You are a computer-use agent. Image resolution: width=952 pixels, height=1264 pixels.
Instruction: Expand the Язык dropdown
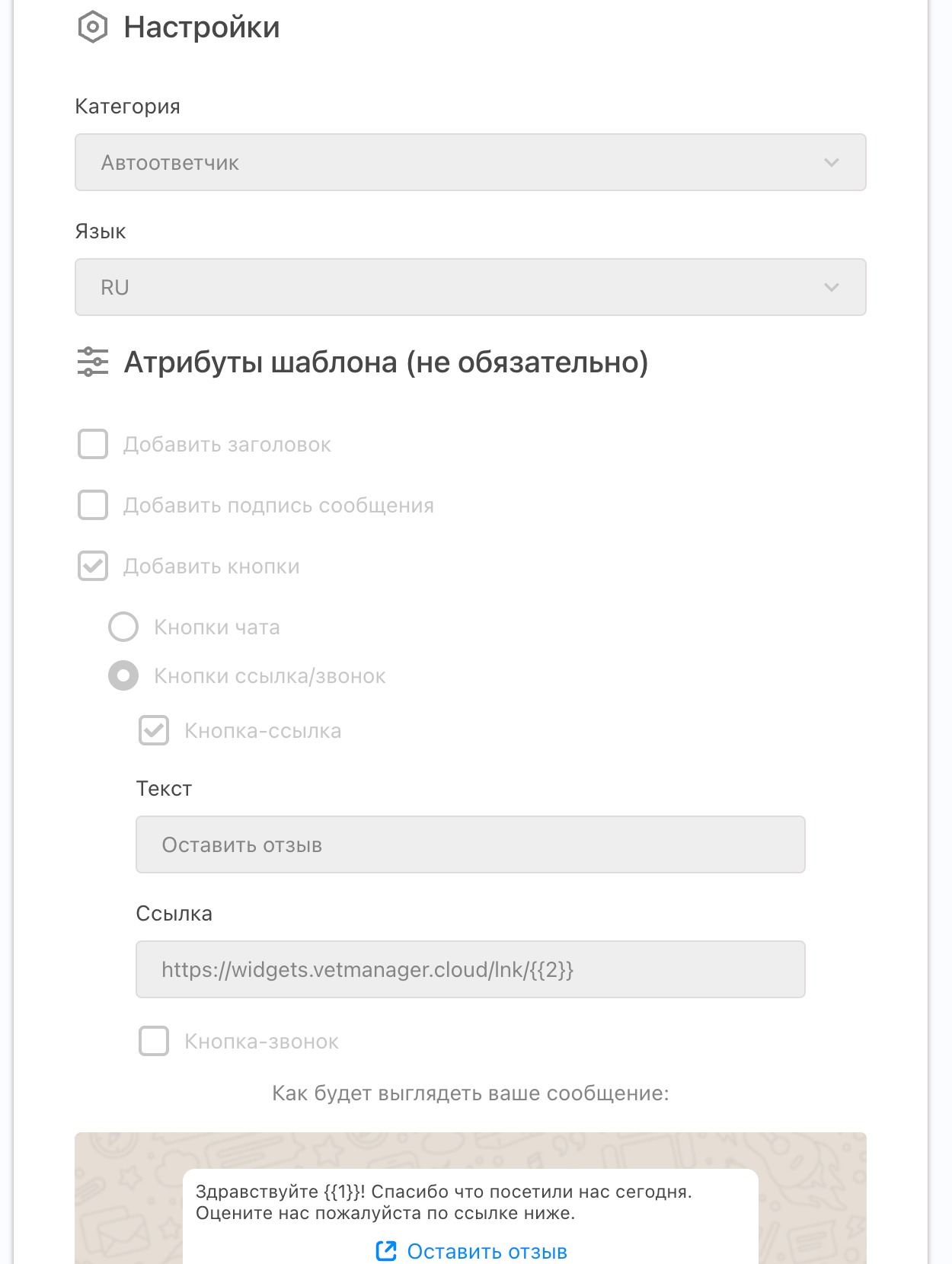point(470,287)
